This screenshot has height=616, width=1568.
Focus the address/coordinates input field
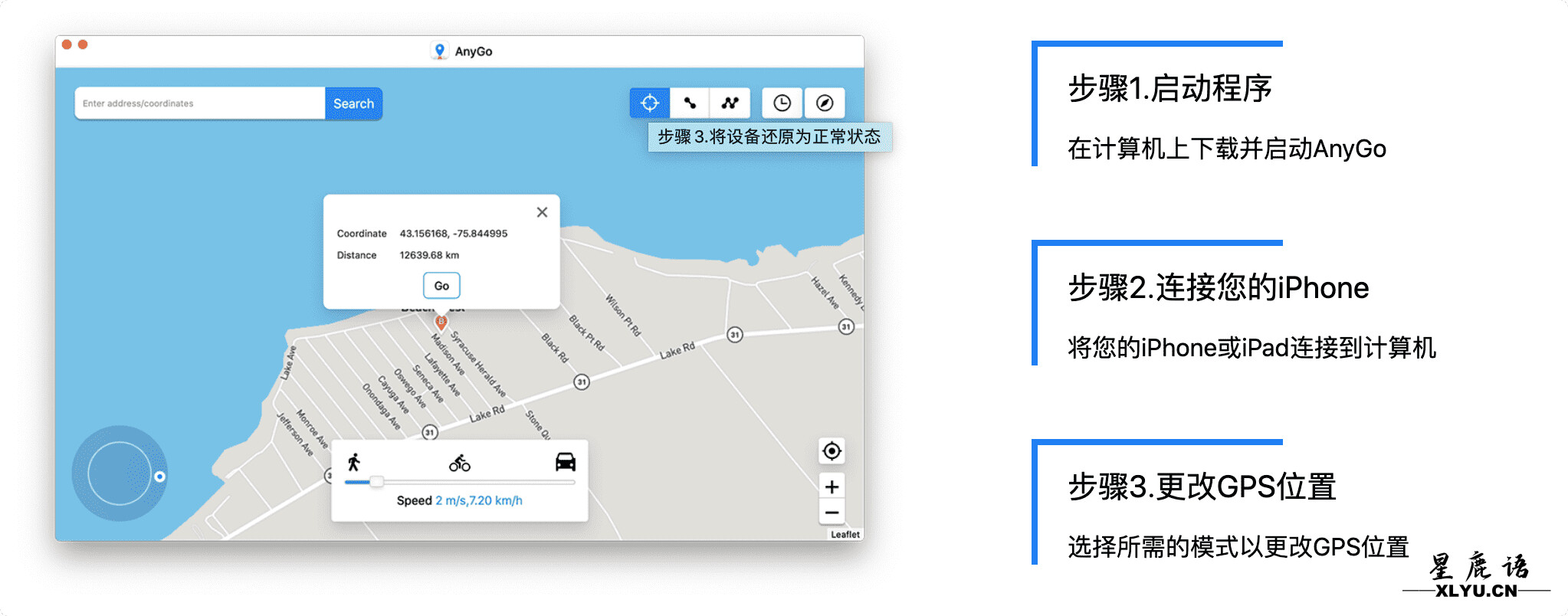click(x=200, y=103)
